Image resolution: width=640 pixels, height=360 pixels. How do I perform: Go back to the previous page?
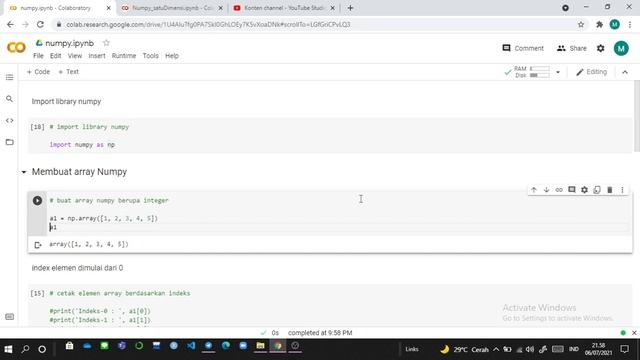10,24
